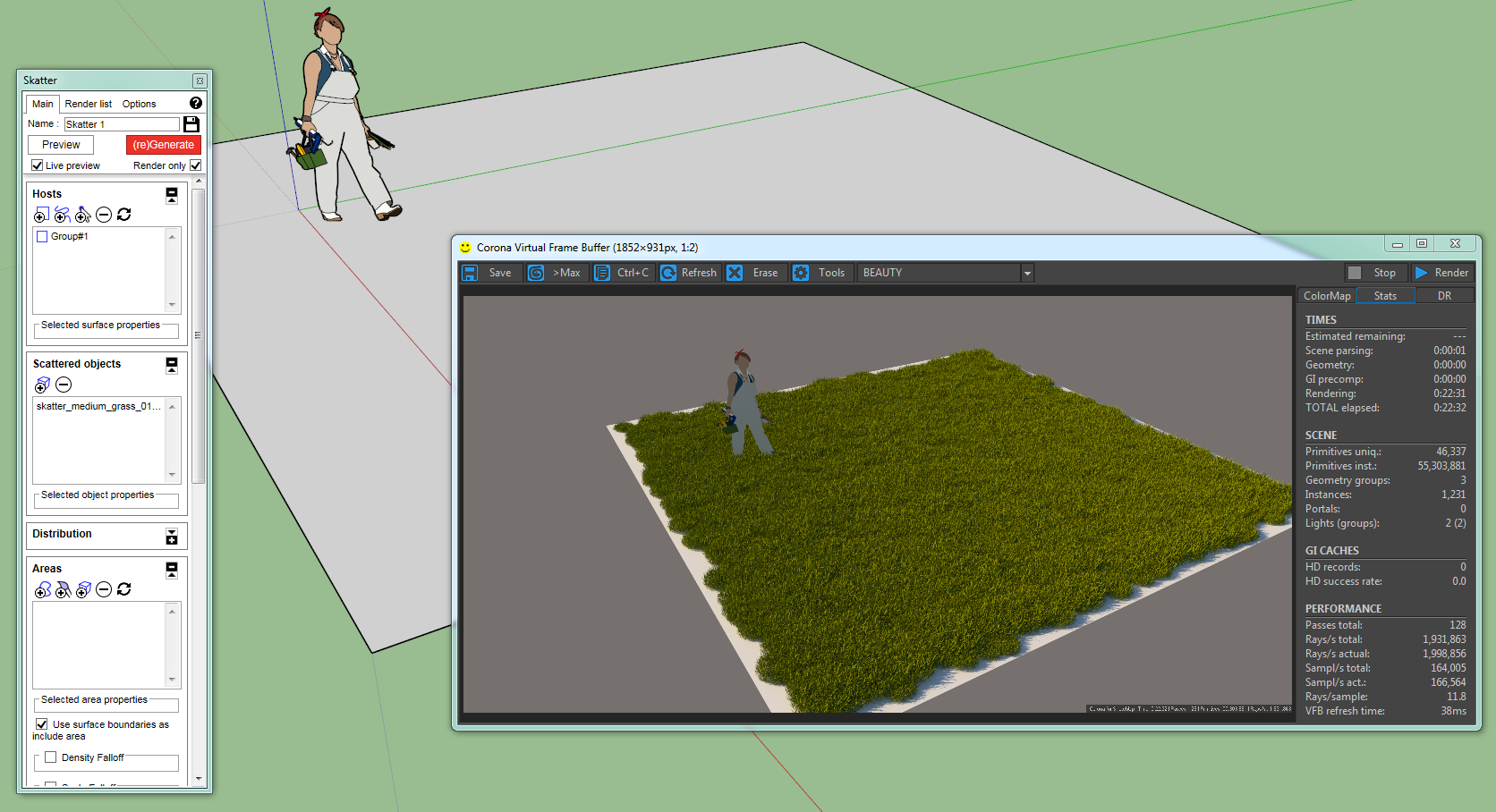Open Skatter help question mark icon

coord(196,103)
